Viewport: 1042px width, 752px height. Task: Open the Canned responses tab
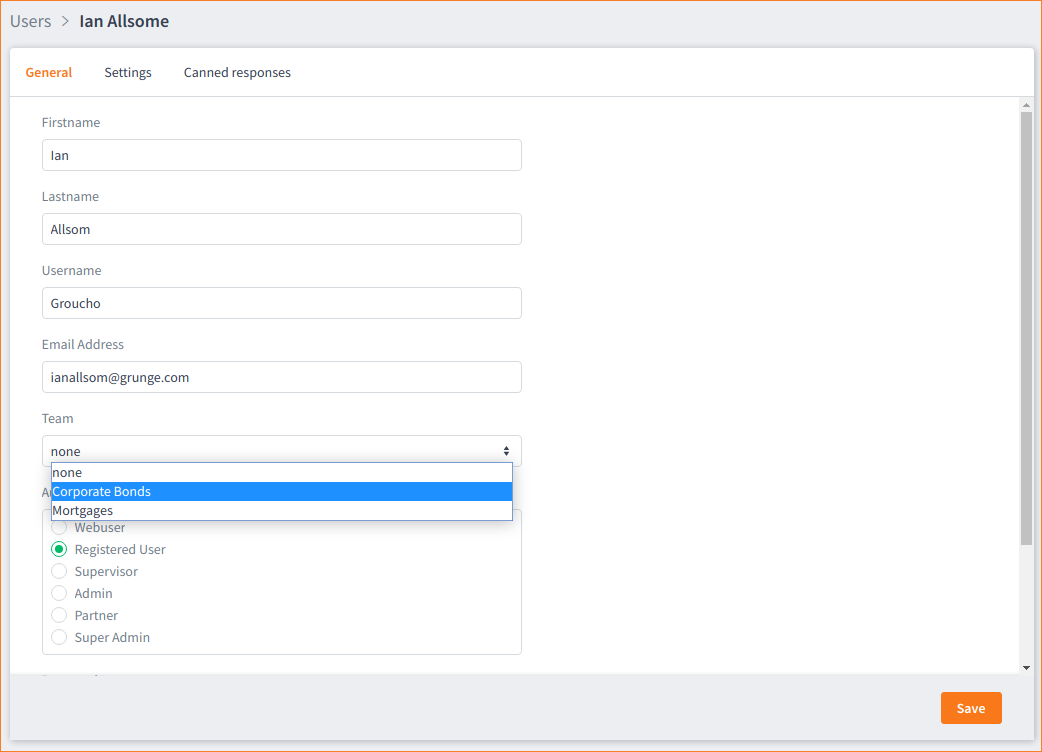pos(237,72)
